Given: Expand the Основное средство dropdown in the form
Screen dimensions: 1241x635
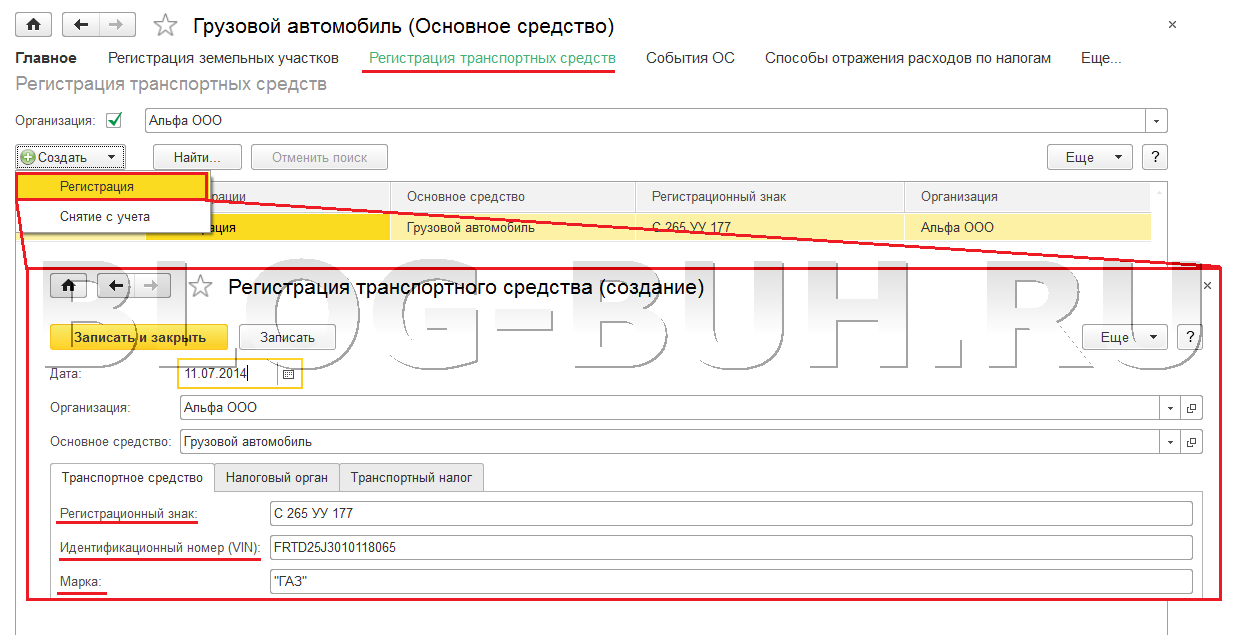Looking at the screenshot, I should [1169, 441].
